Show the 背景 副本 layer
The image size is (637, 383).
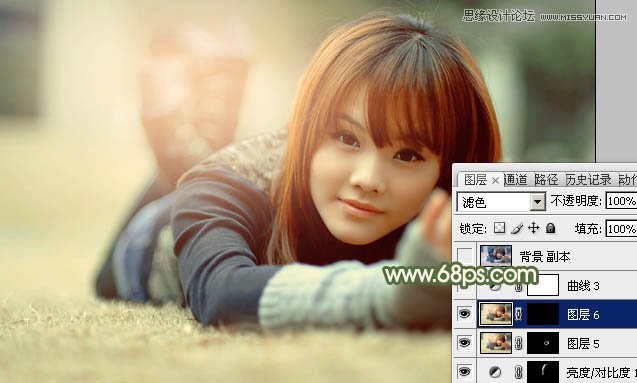[465, 256]
